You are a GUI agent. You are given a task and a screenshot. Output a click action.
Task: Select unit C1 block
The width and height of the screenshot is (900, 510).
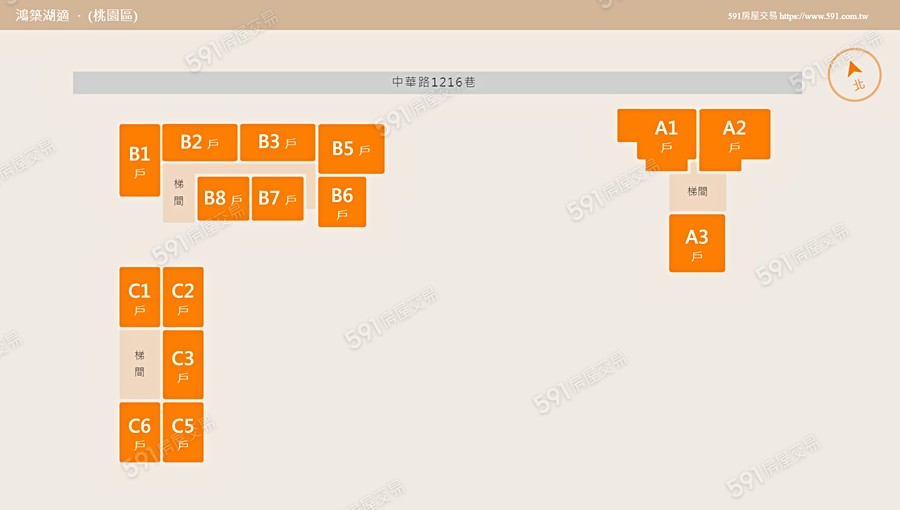point(139,297)
